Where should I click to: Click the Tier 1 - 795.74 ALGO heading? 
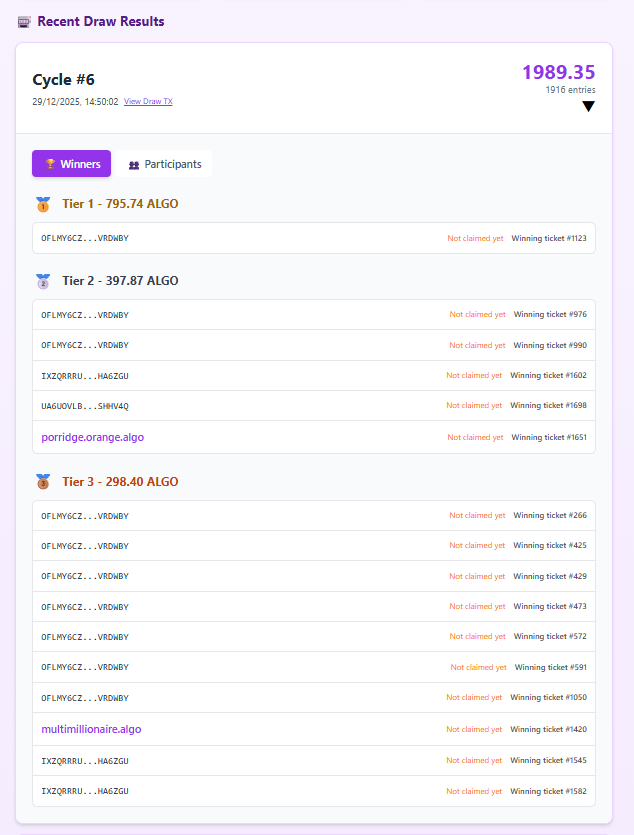click(x=120, y=204)
